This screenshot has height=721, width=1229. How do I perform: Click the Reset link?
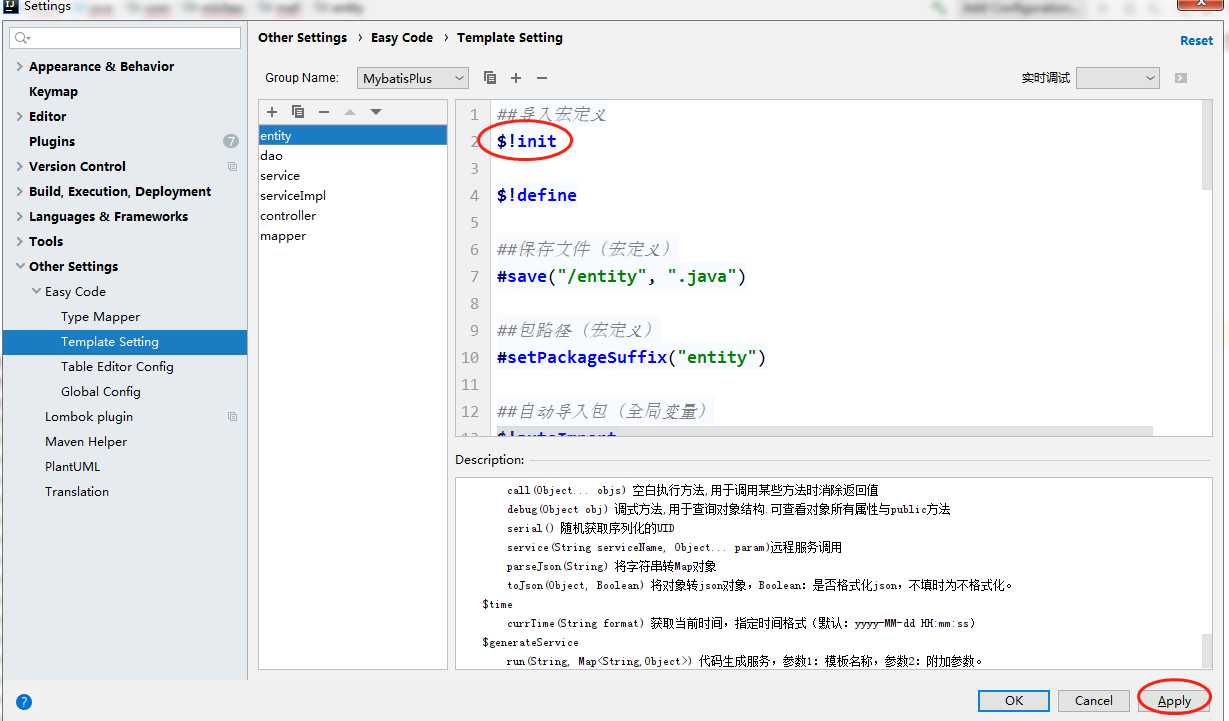point(1196,41)
